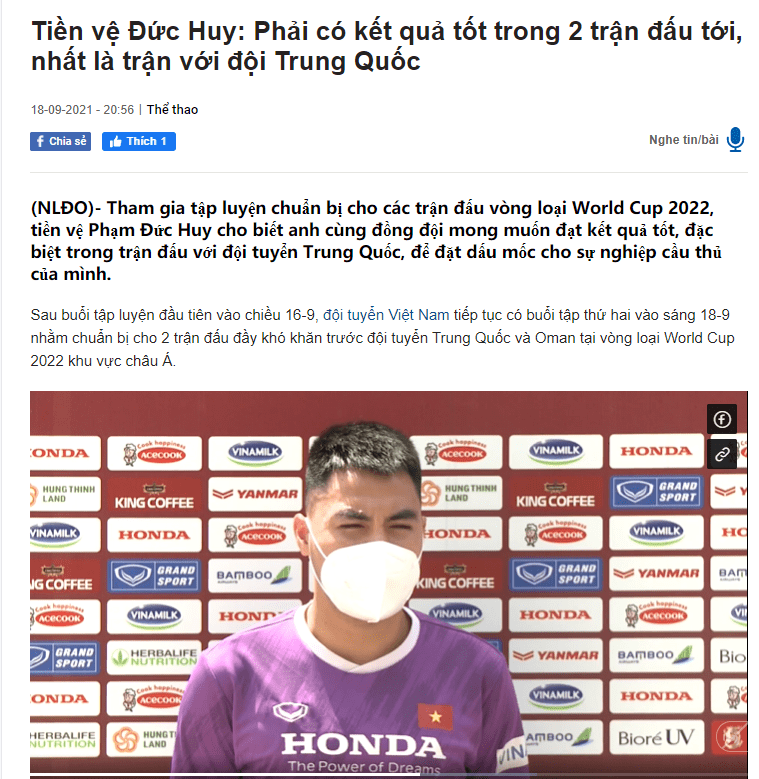The height and width of the screenshot is (779, 759).
Task: Click the Facebook share overlay icon on video
Action: click(x=722, y=419)
